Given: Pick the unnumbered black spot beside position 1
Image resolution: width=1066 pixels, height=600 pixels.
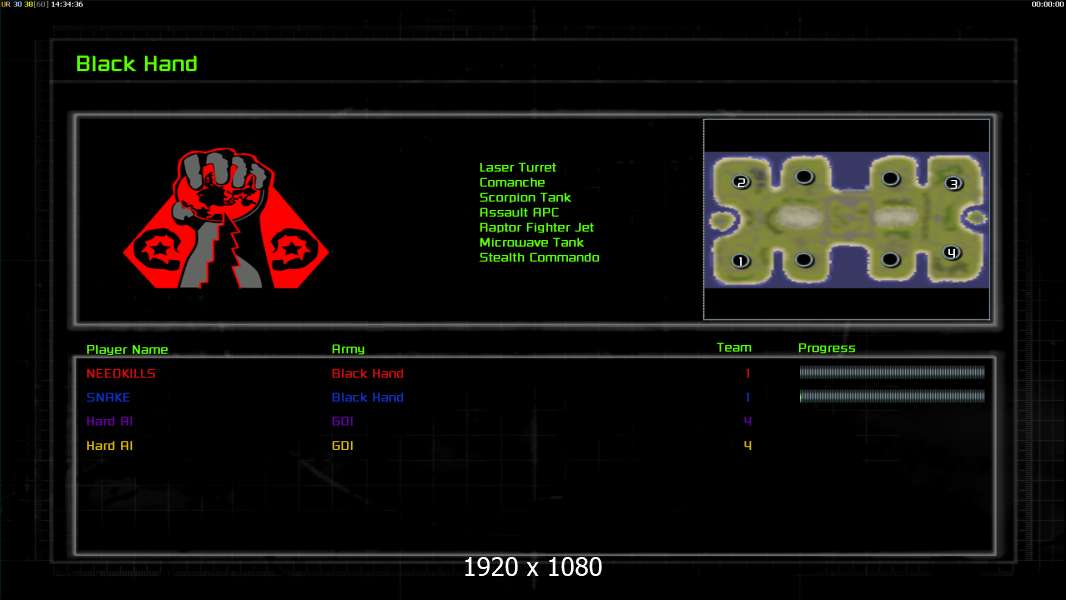Looking at the screenshot, I should (x=804, y=260).
